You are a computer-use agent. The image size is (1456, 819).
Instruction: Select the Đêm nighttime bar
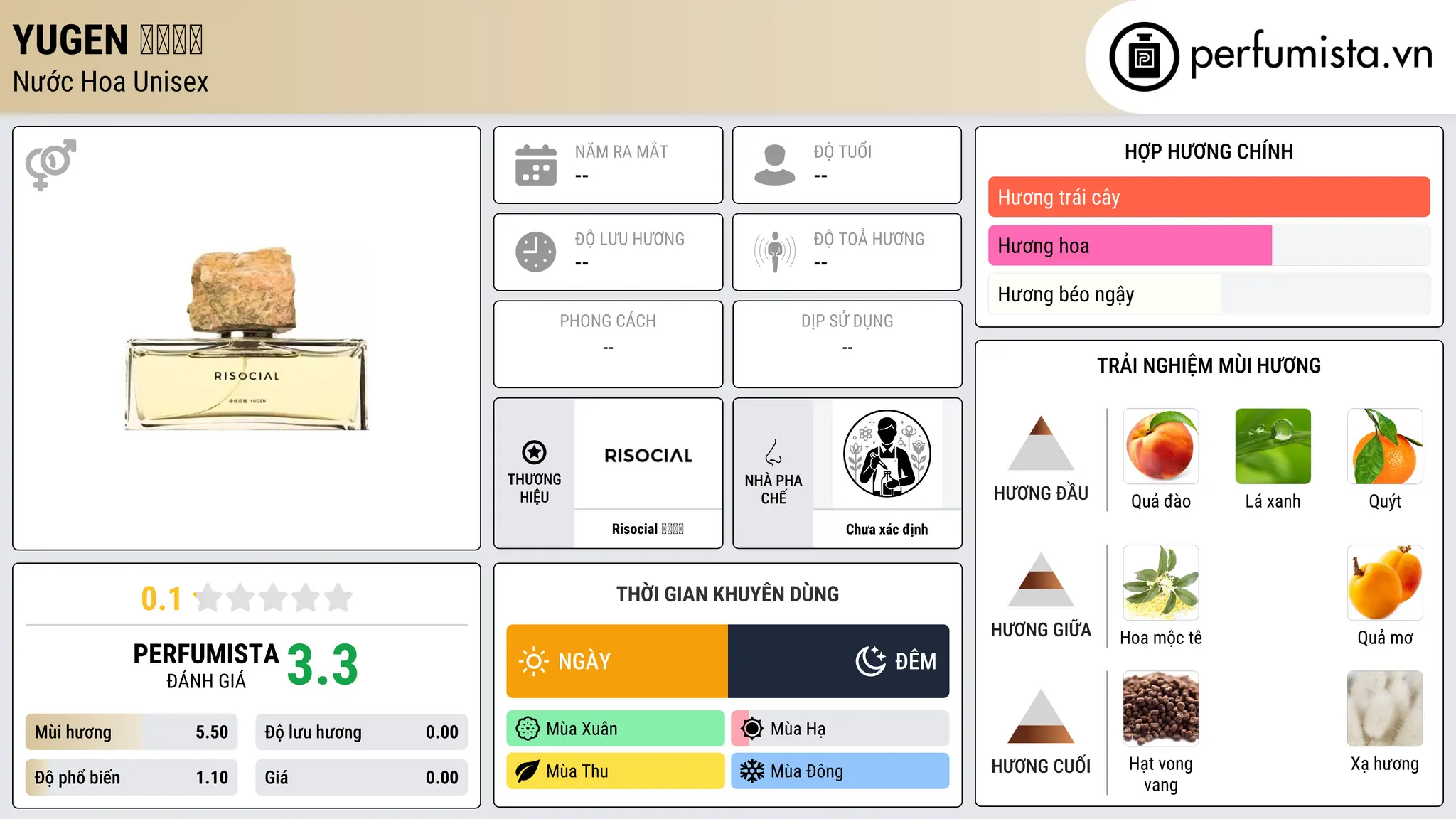pyautogui.click(x=839, y=661)
